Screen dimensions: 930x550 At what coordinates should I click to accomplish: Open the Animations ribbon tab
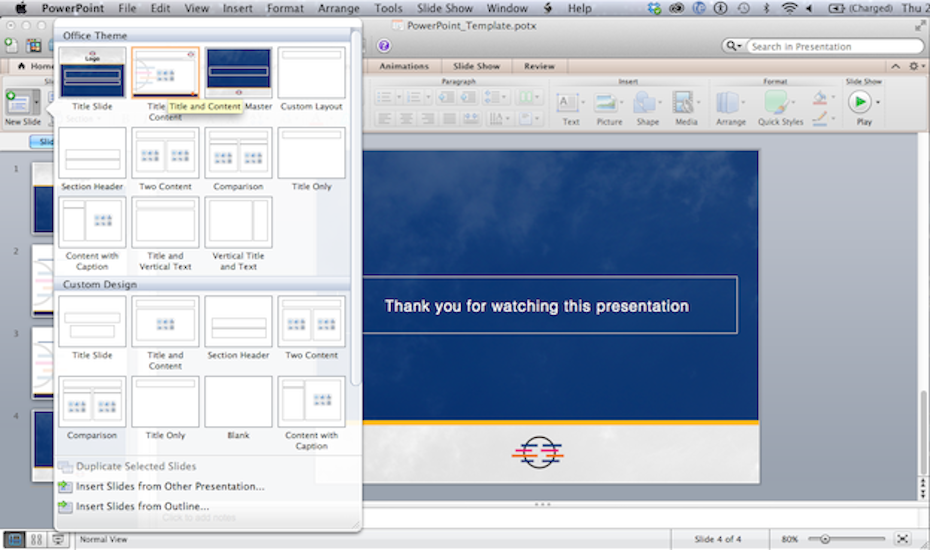pyautogui.click(x=404, y=66)
